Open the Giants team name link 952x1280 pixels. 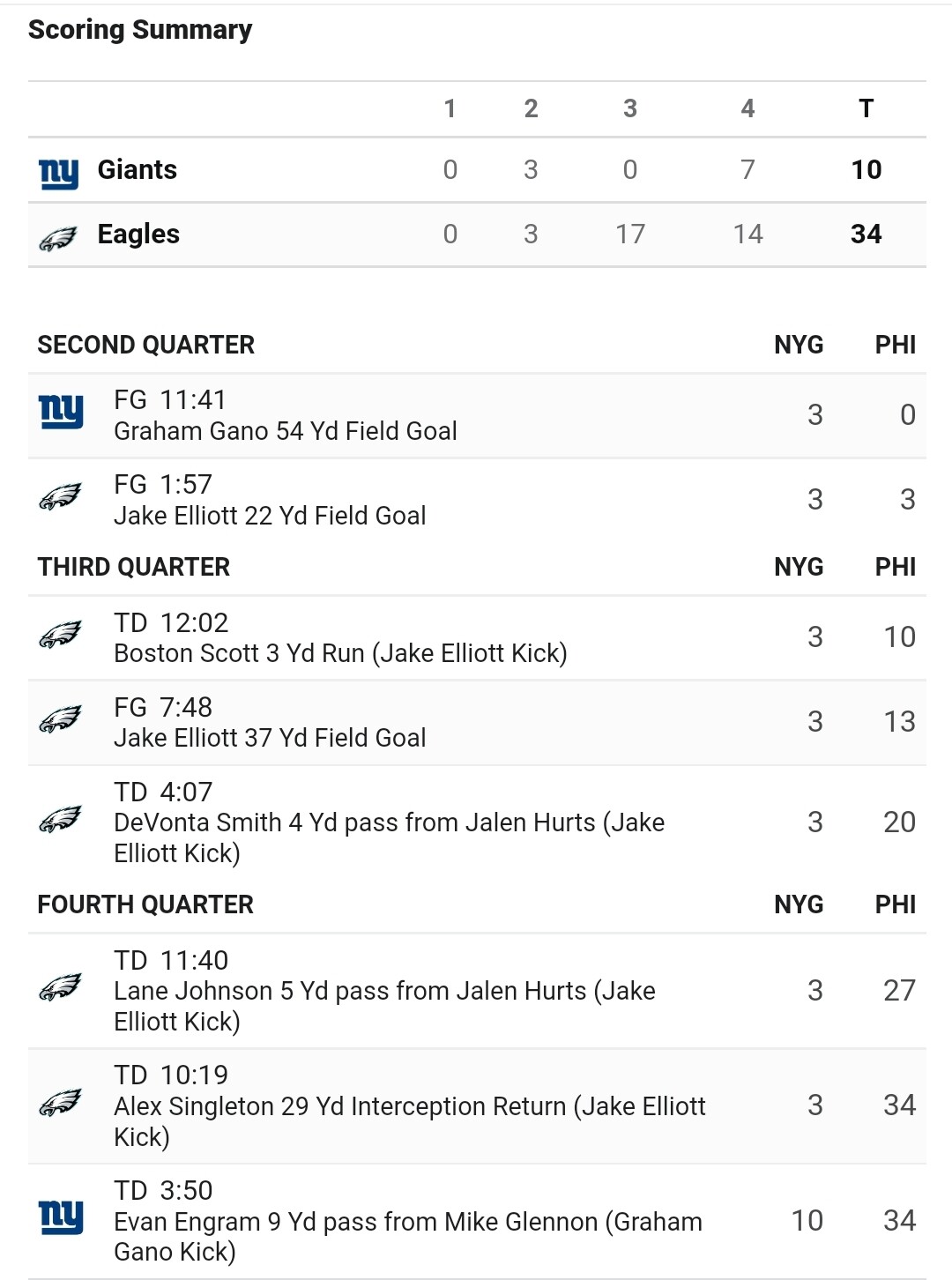click(x=138, y=169)
